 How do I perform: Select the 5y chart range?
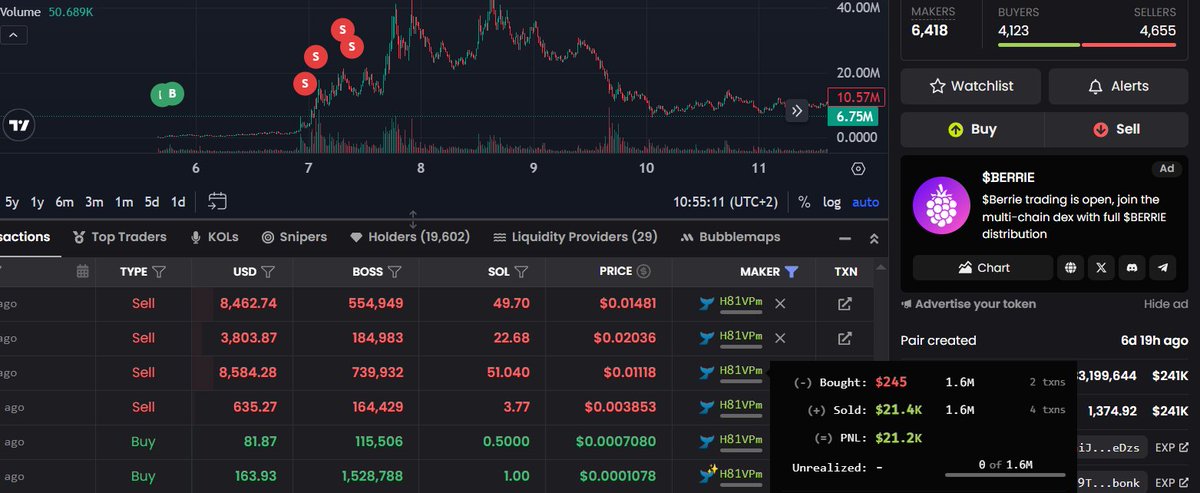(x=11, y=201)
